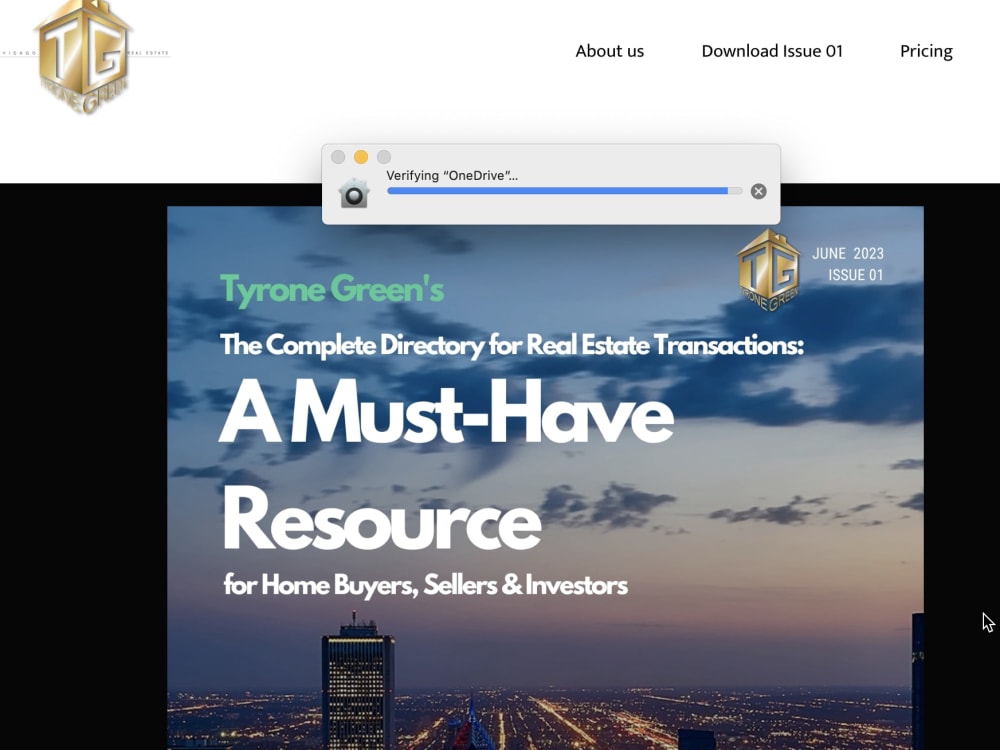Click the TG logo on the magazine cover

[768, 270]
